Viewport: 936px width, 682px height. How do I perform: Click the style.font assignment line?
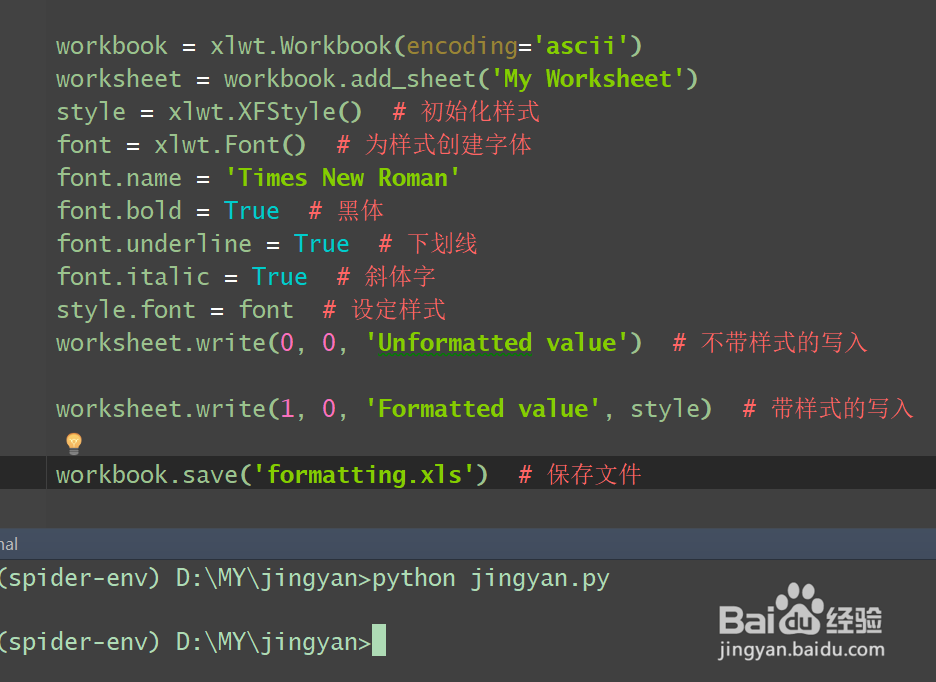coord(175,310)
